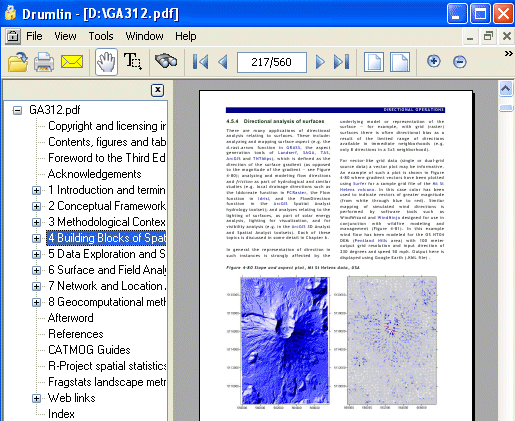
Task: Select 6 Surface and Field Analysis bookmark
Action: [107, 270]
